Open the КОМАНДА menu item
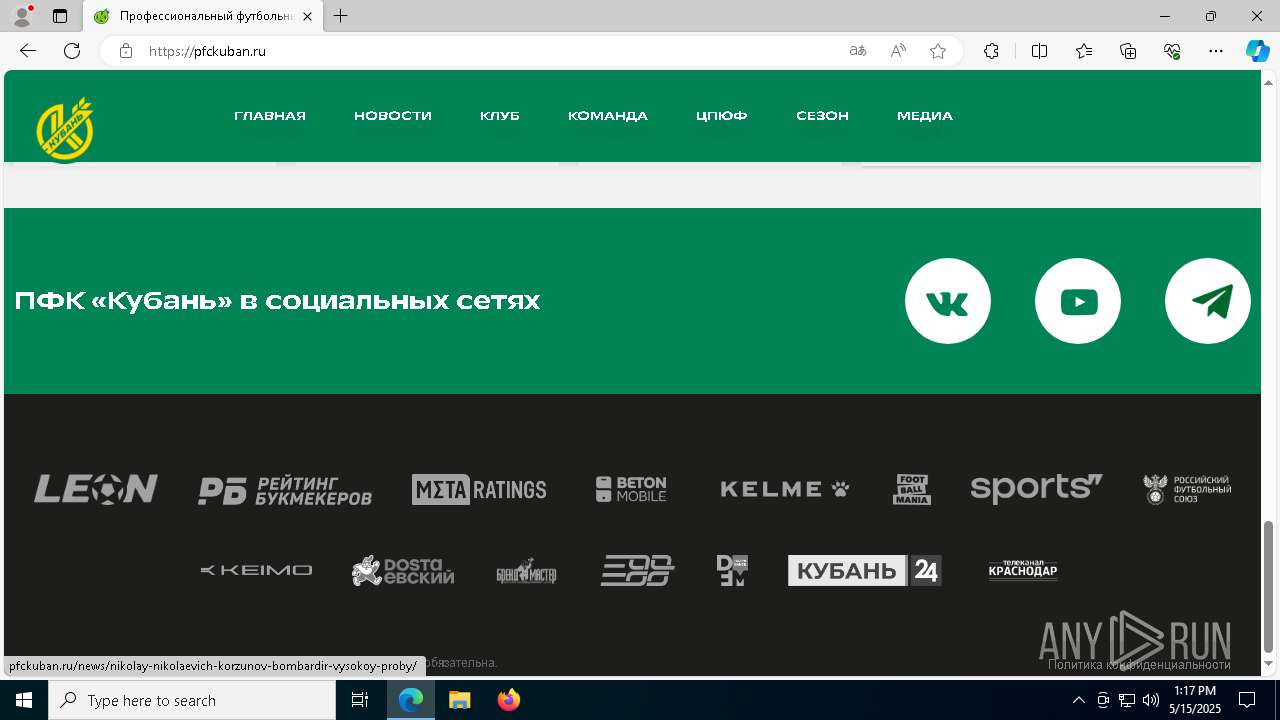This screenshot has width=1280, height=720. coord(608,116)
